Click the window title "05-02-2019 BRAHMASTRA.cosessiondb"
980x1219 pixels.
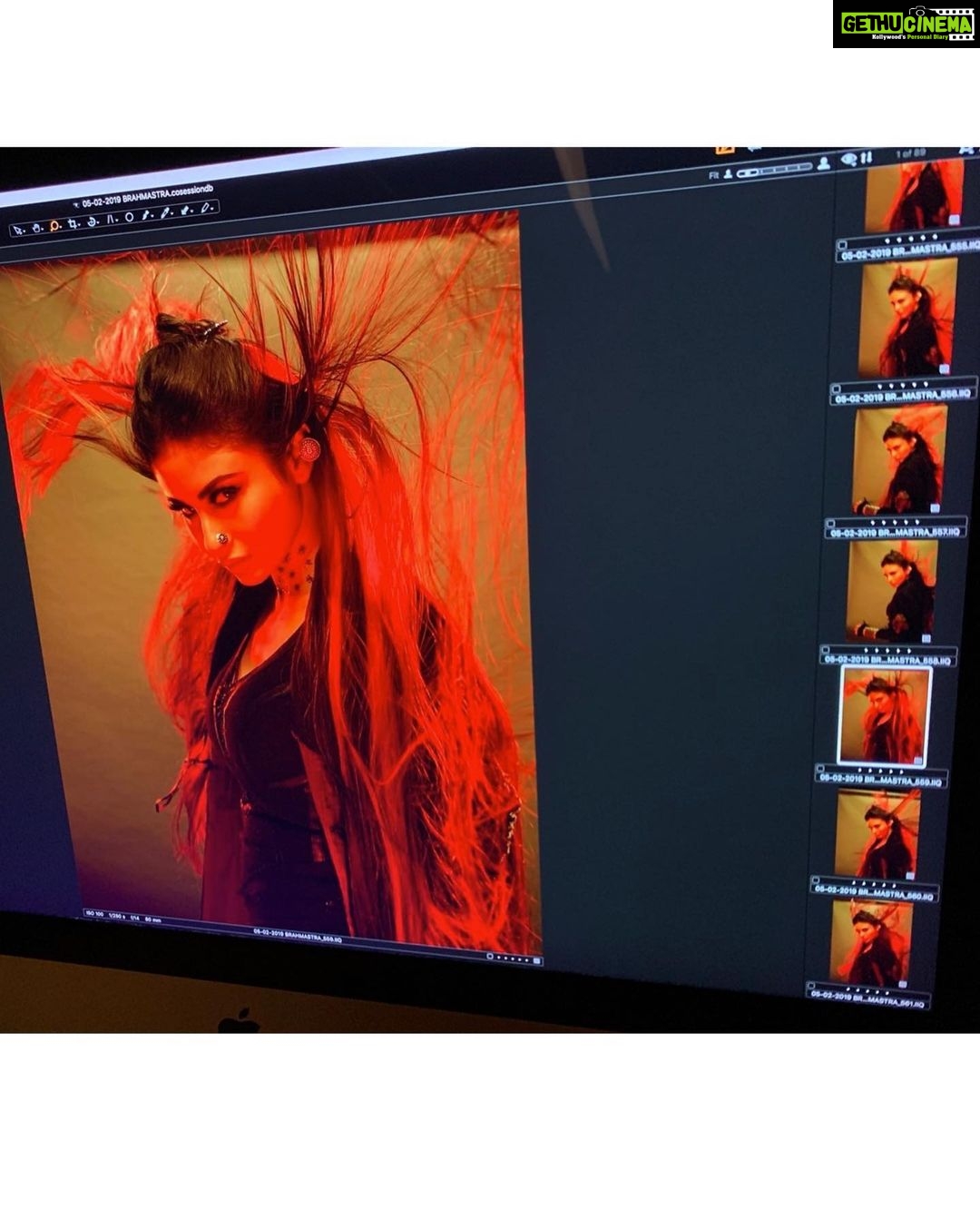tap(148, 194)
